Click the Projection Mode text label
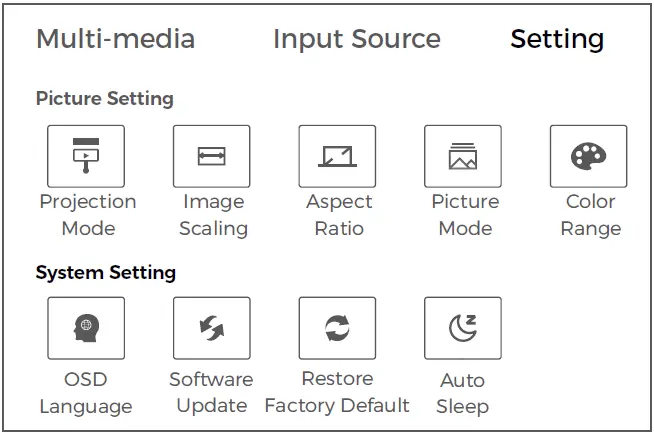 pyautogui.click(x=88, y=215)
